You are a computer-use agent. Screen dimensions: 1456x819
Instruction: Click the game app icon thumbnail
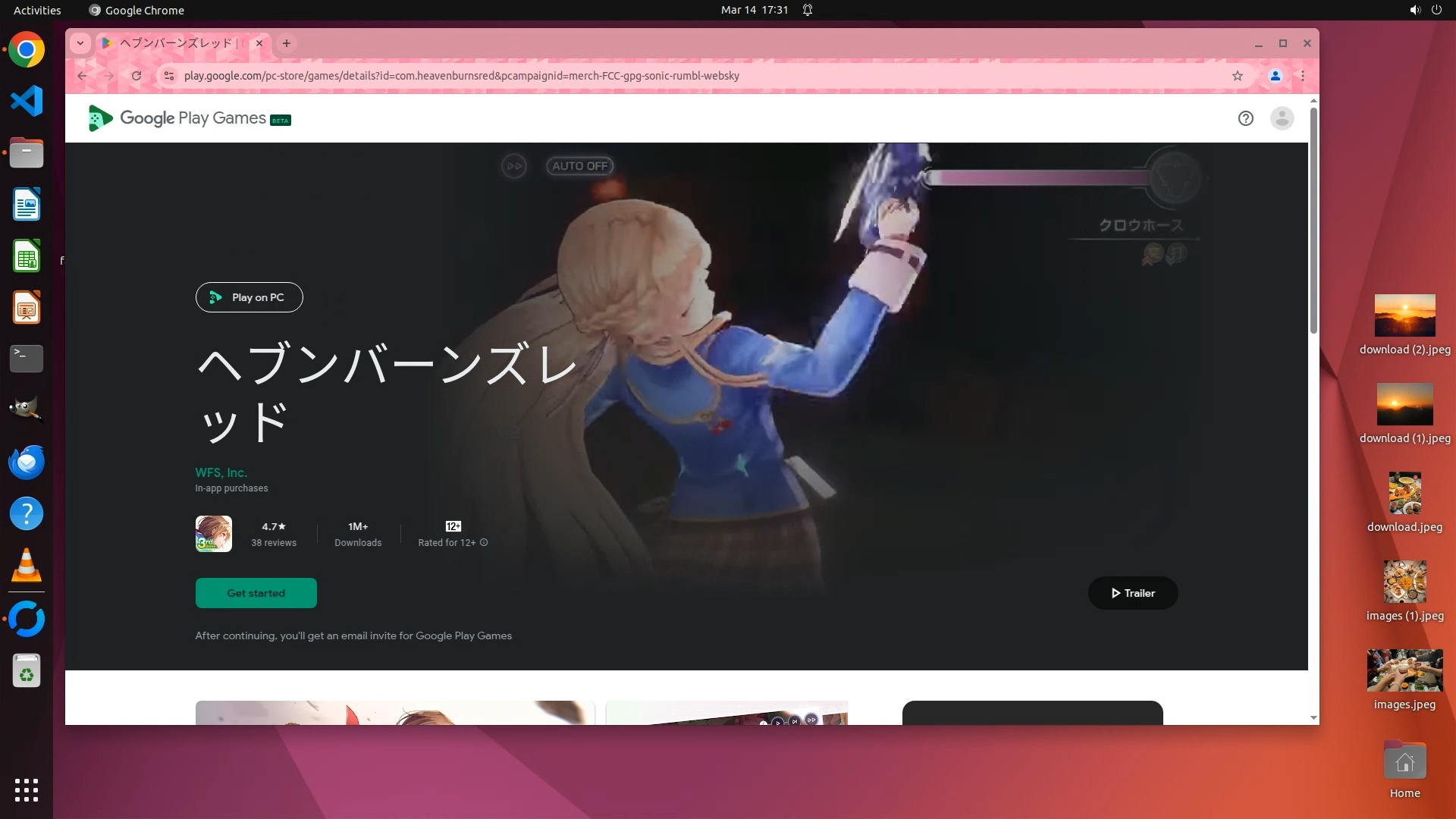[x=214, y=534]
